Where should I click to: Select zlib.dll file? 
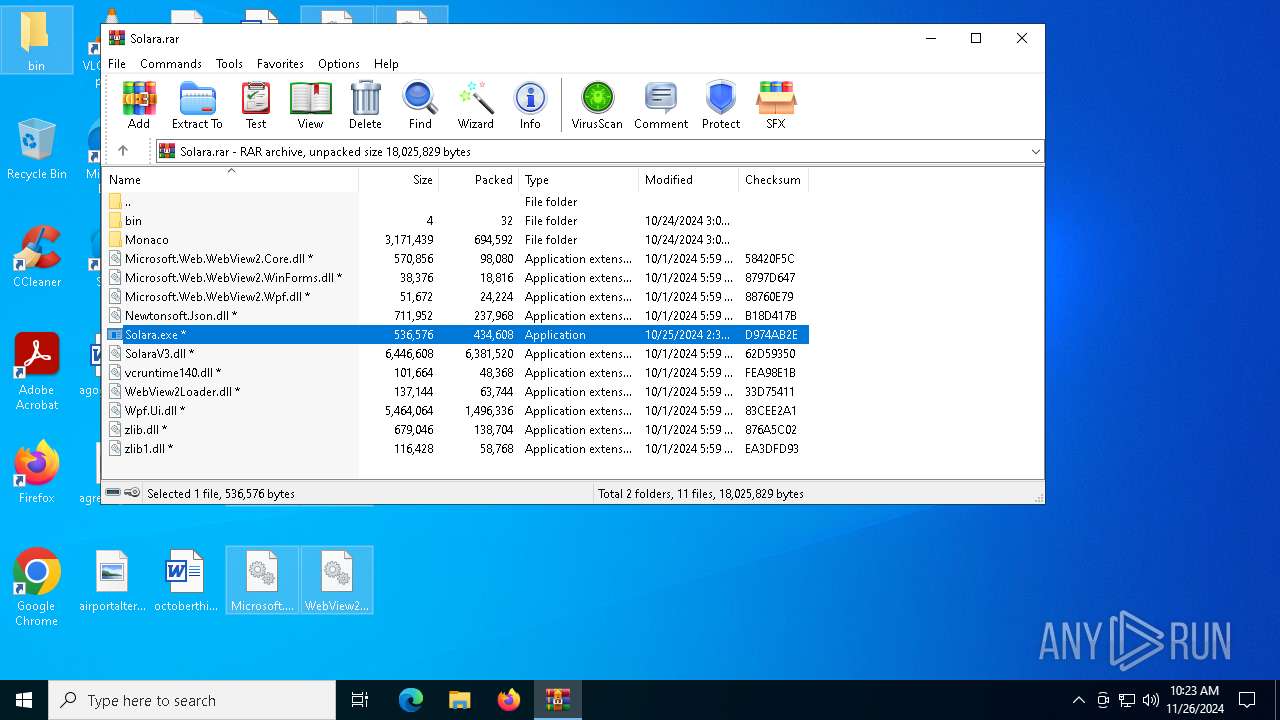click(x=456, y=430)
